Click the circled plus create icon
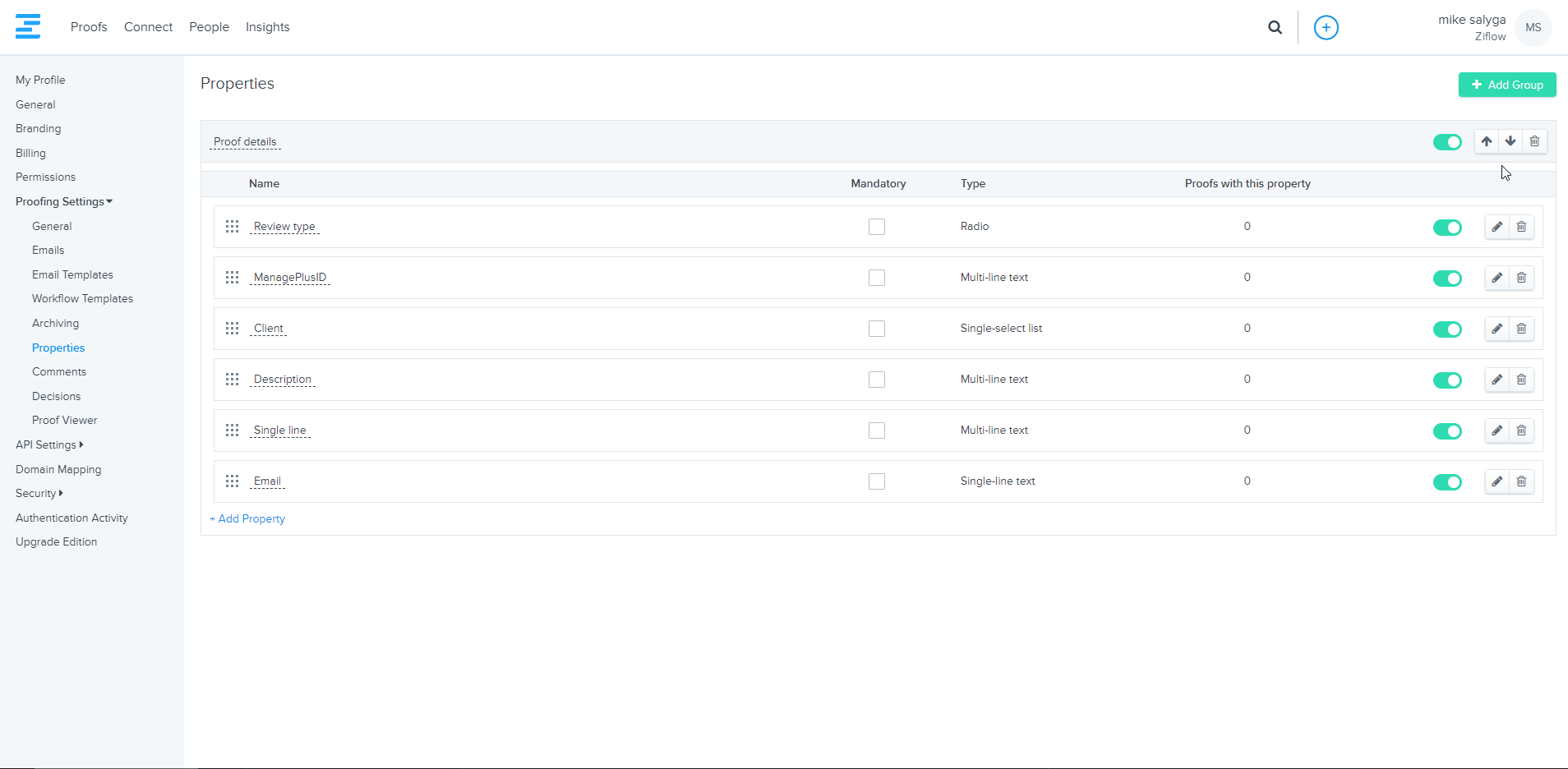The width and height of the screenshot is (1568, 769). coord(1326,27)
